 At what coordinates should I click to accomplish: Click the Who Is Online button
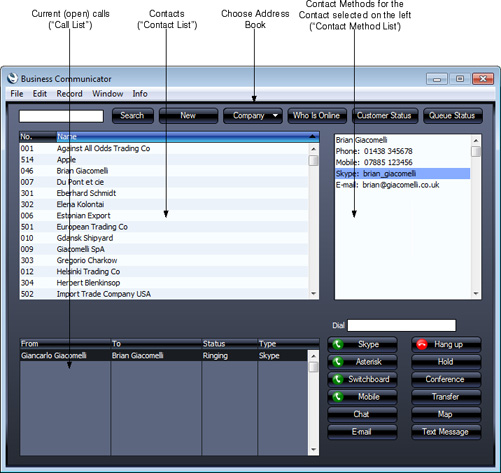click(316, 116)
